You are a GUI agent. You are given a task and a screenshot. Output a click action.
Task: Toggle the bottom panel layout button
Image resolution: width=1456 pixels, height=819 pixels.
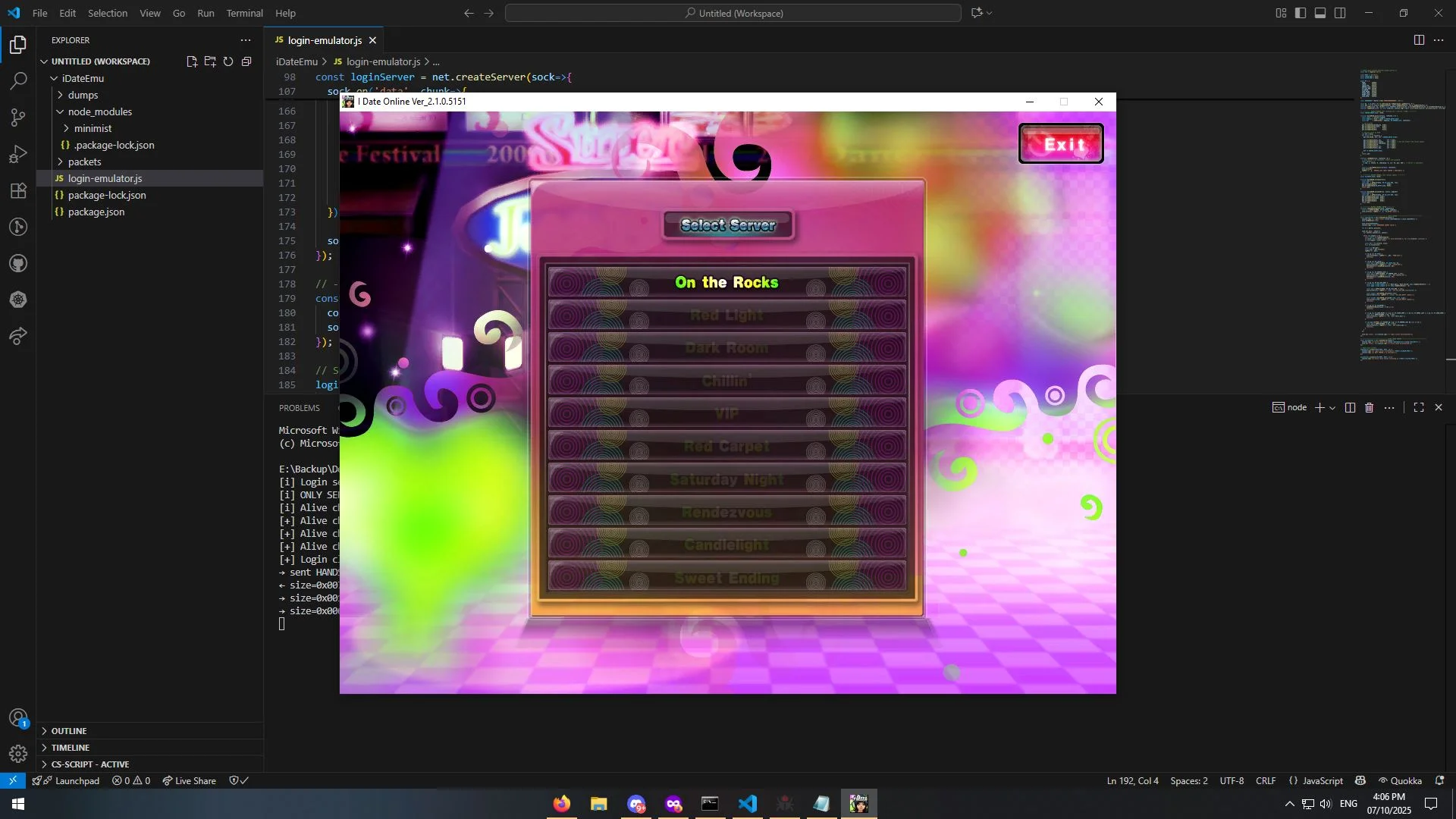pyautogui.click(x=1320, y=13)
